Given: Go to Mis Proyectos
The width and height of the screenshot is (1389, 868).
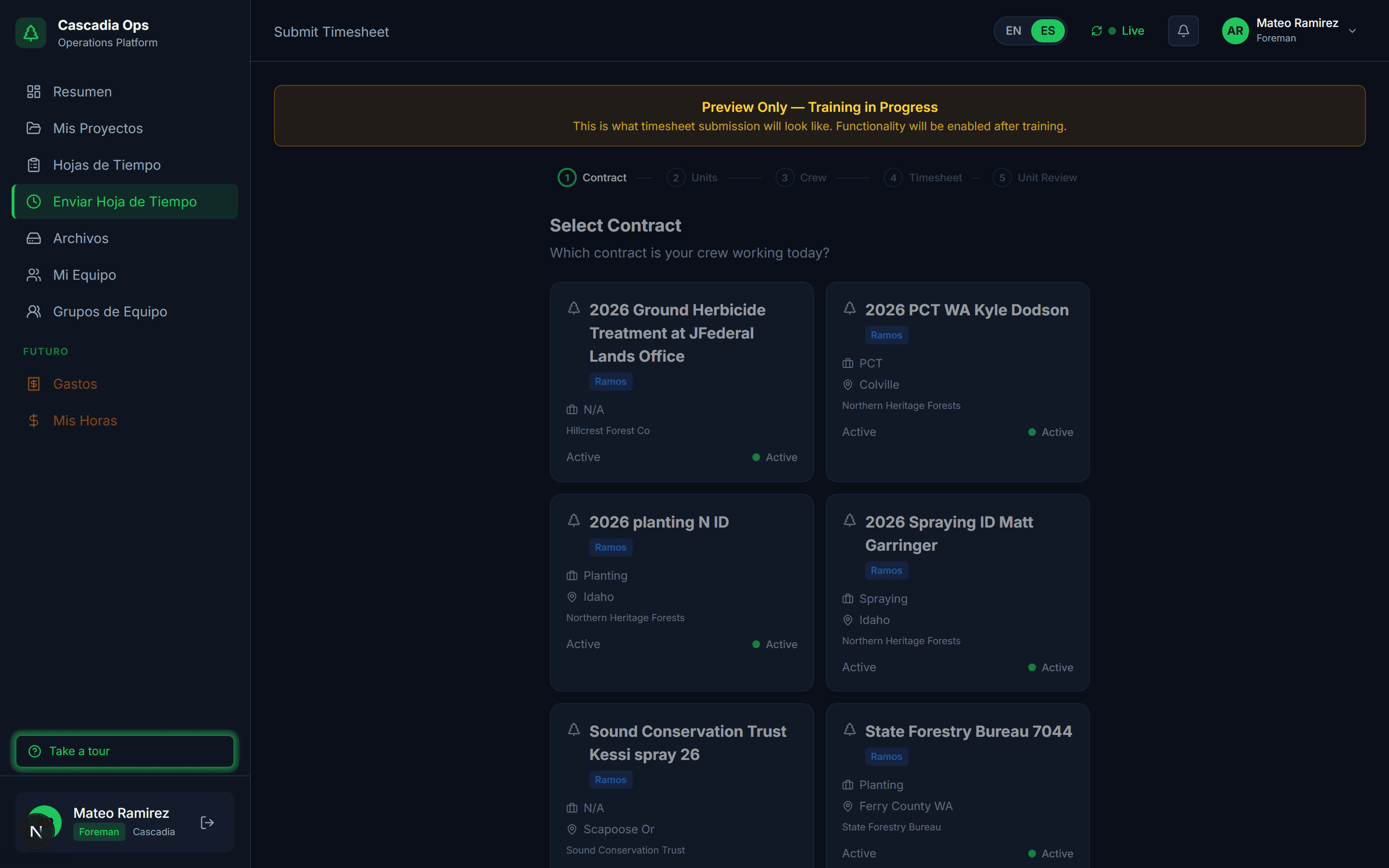Looking at the screenshot, I should pyautogui.click(x=125, y=128).
